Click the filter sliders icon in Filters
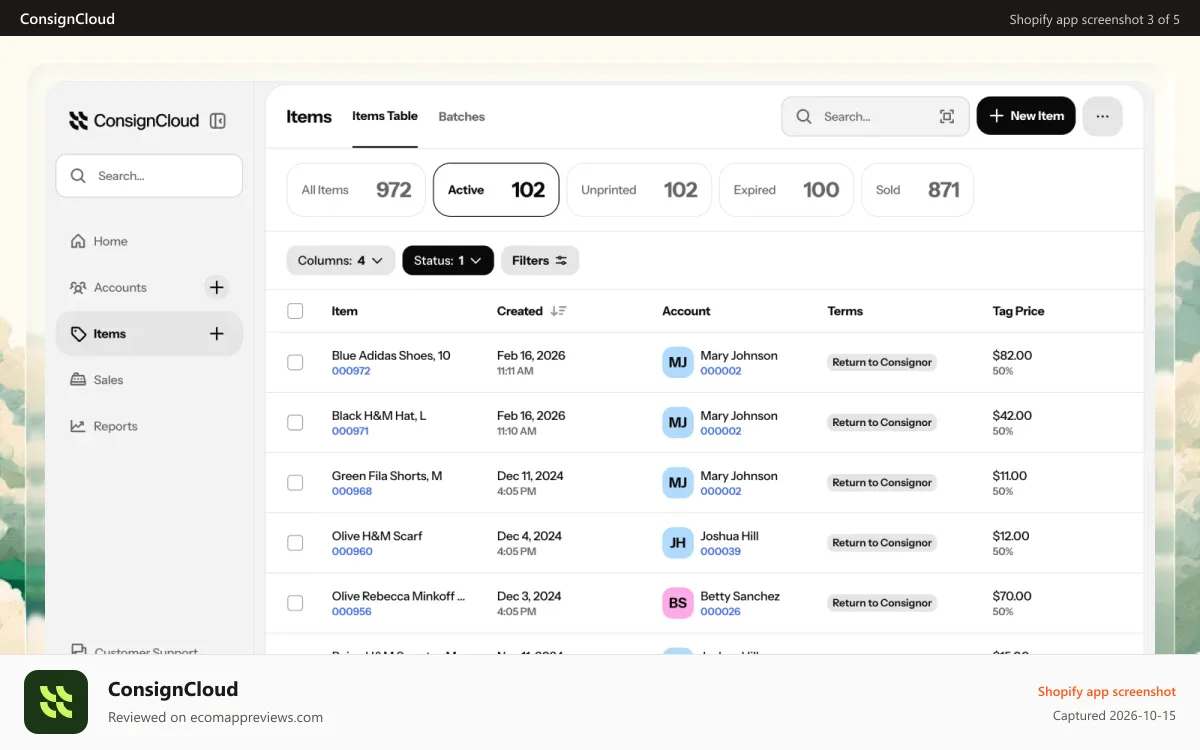The width and height of the screenshot is (1200, 750). pos(561,260)
